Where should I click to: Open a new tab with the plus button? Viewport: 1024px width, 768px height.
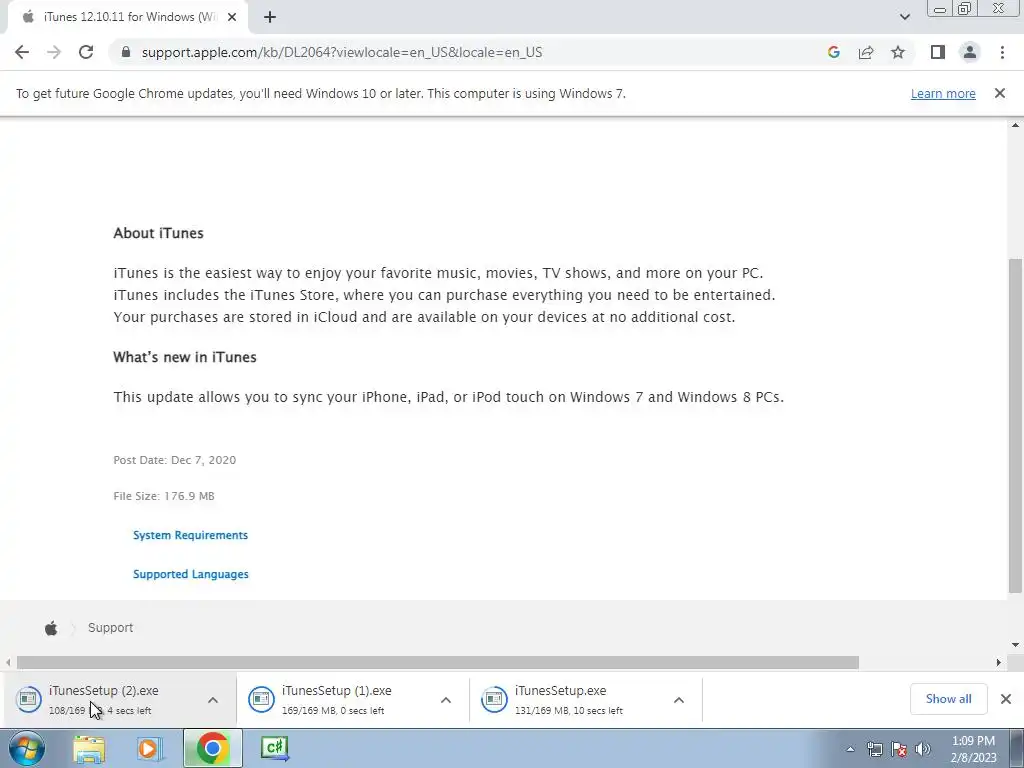[270, 18]
